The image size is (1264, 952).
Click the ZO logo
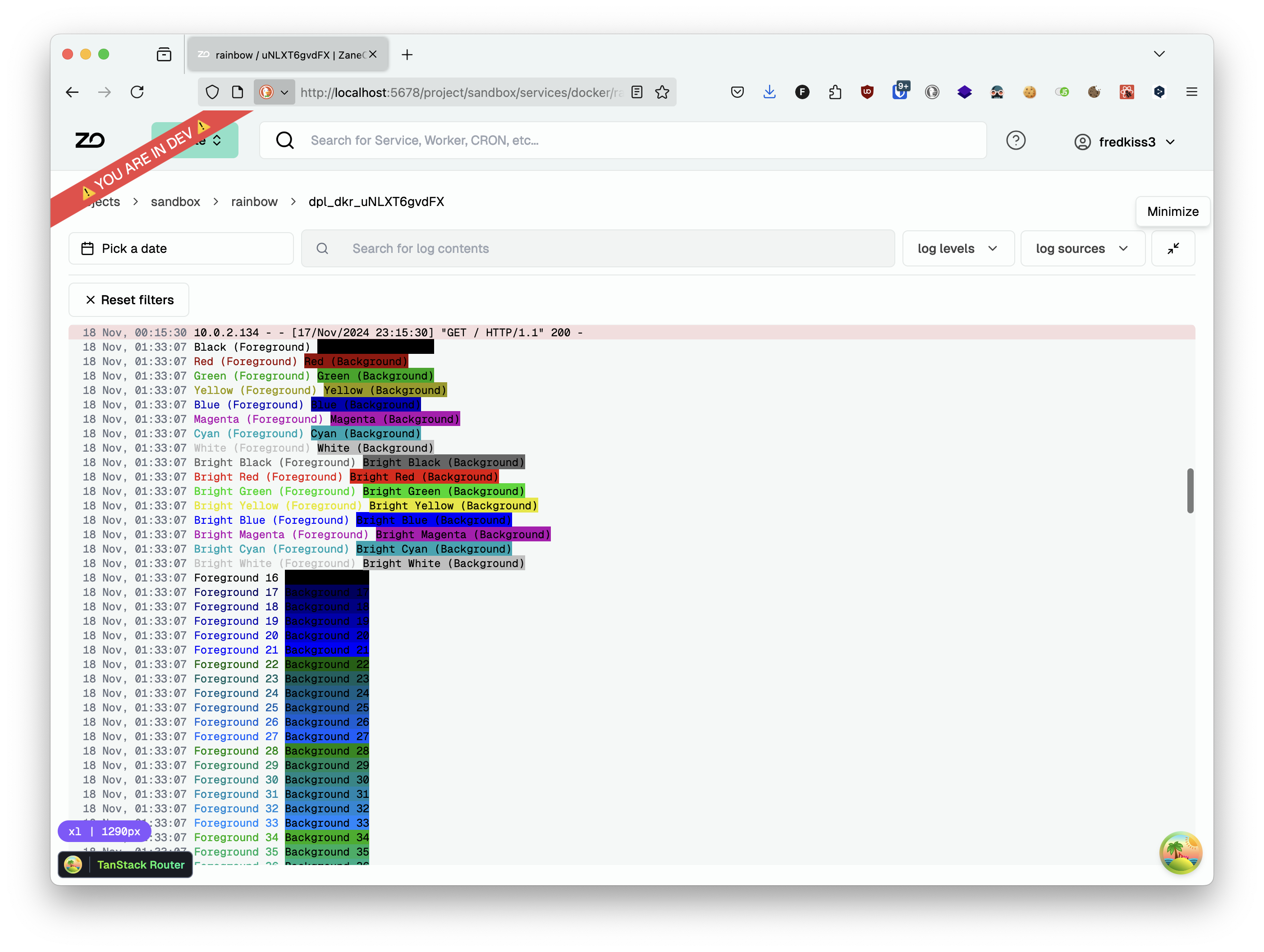(x=90, y=141)
